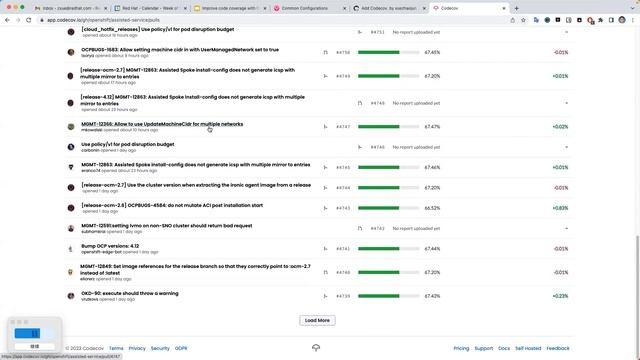
Task: Open Self Hosted link in footer
Action: [528, 348]
